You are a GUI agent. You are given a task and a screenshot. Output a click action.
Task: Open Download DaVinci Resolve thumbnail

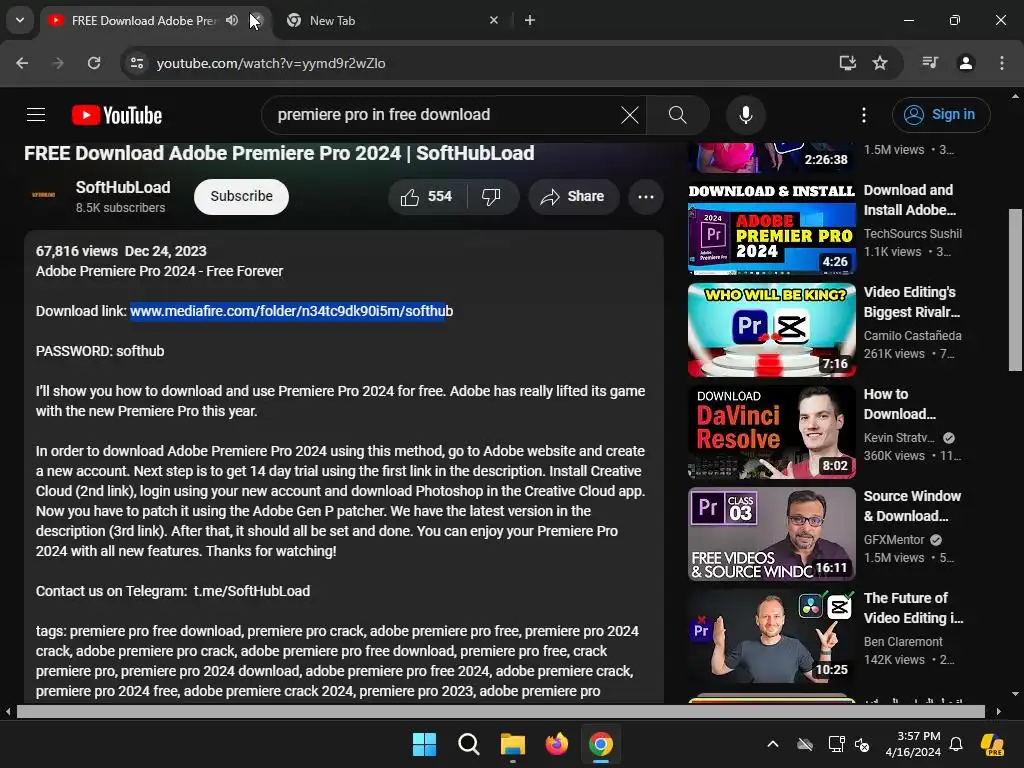(771, 432)
